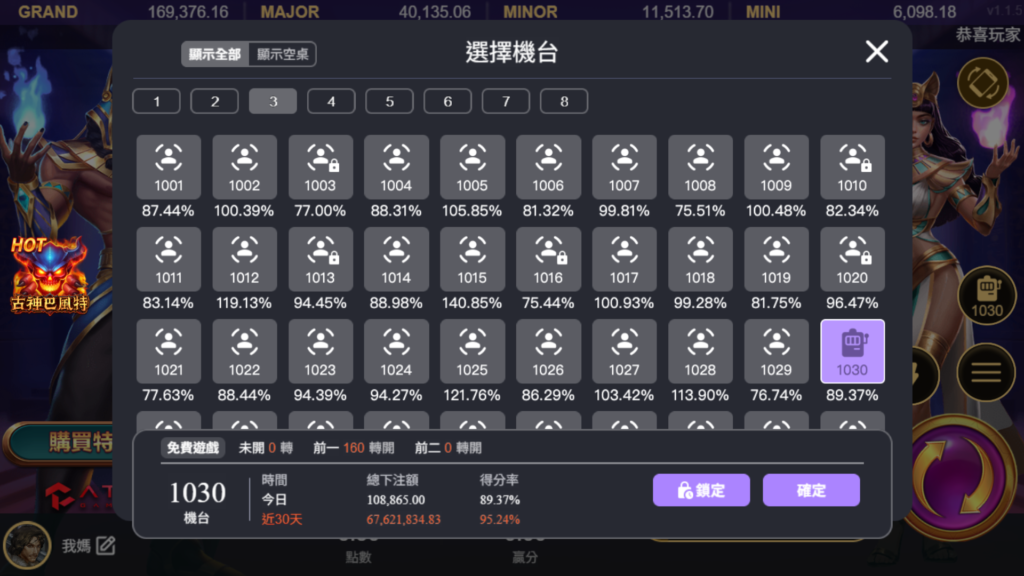Select machine 1001
The width and height of the screenshot is (1024, 576).
coord(168,167)
